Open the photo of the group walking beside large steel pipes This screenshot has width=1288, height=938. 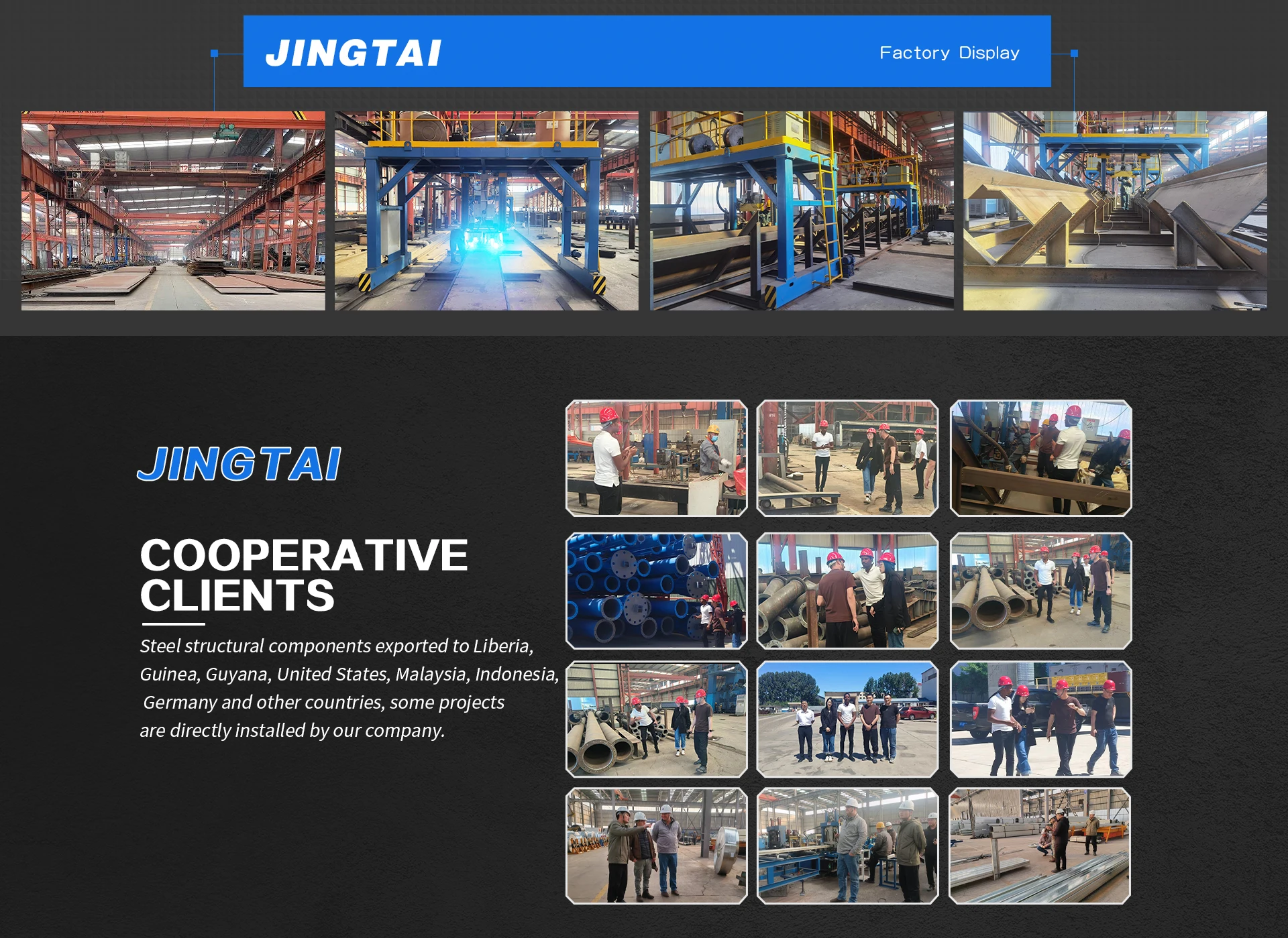1040,591
